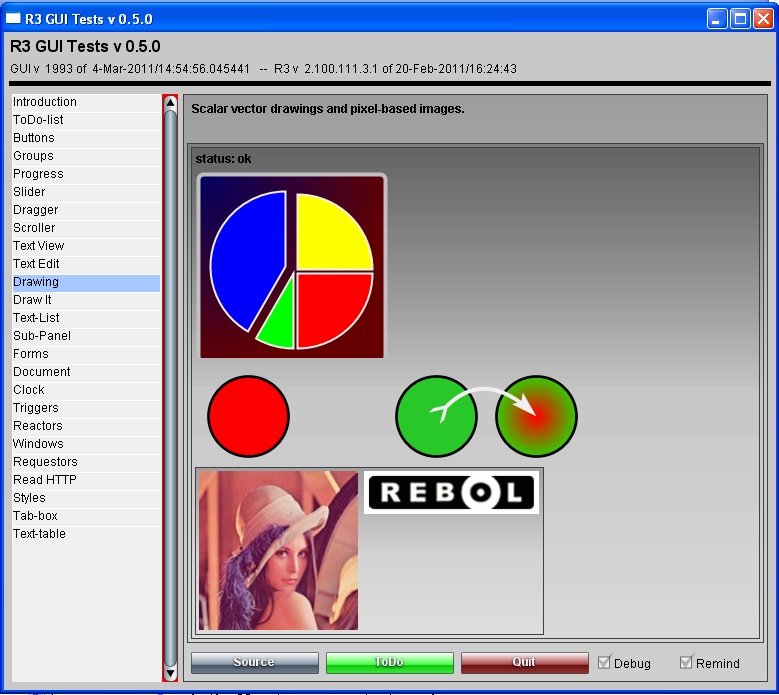Viewport: 779px width, 695px height.
Task: Open the Clock test
Action: pyautogui.click(x=86, y=390)
